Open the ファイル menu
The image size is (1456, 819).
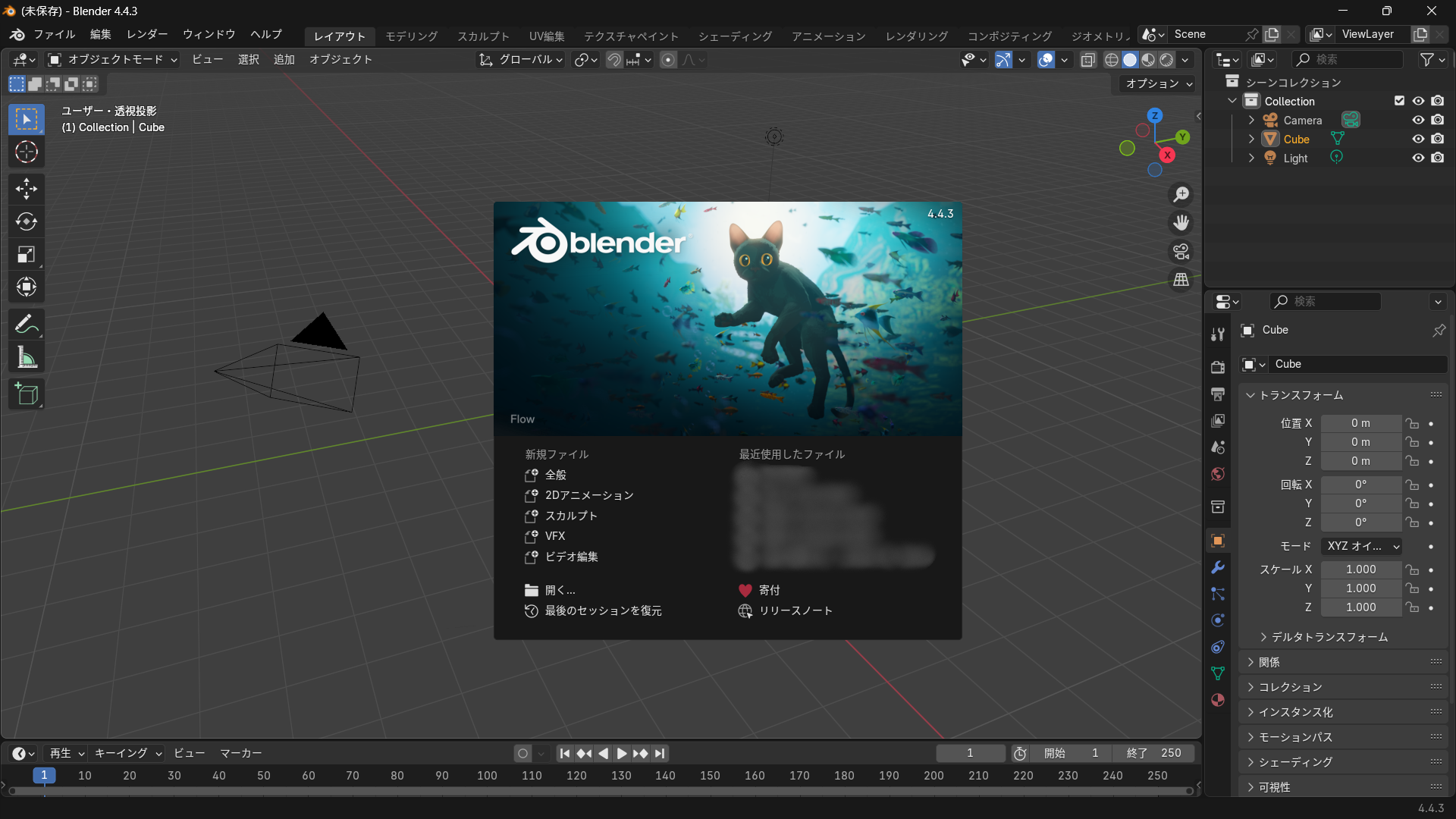pyautogui.click(x=54, y=34)
